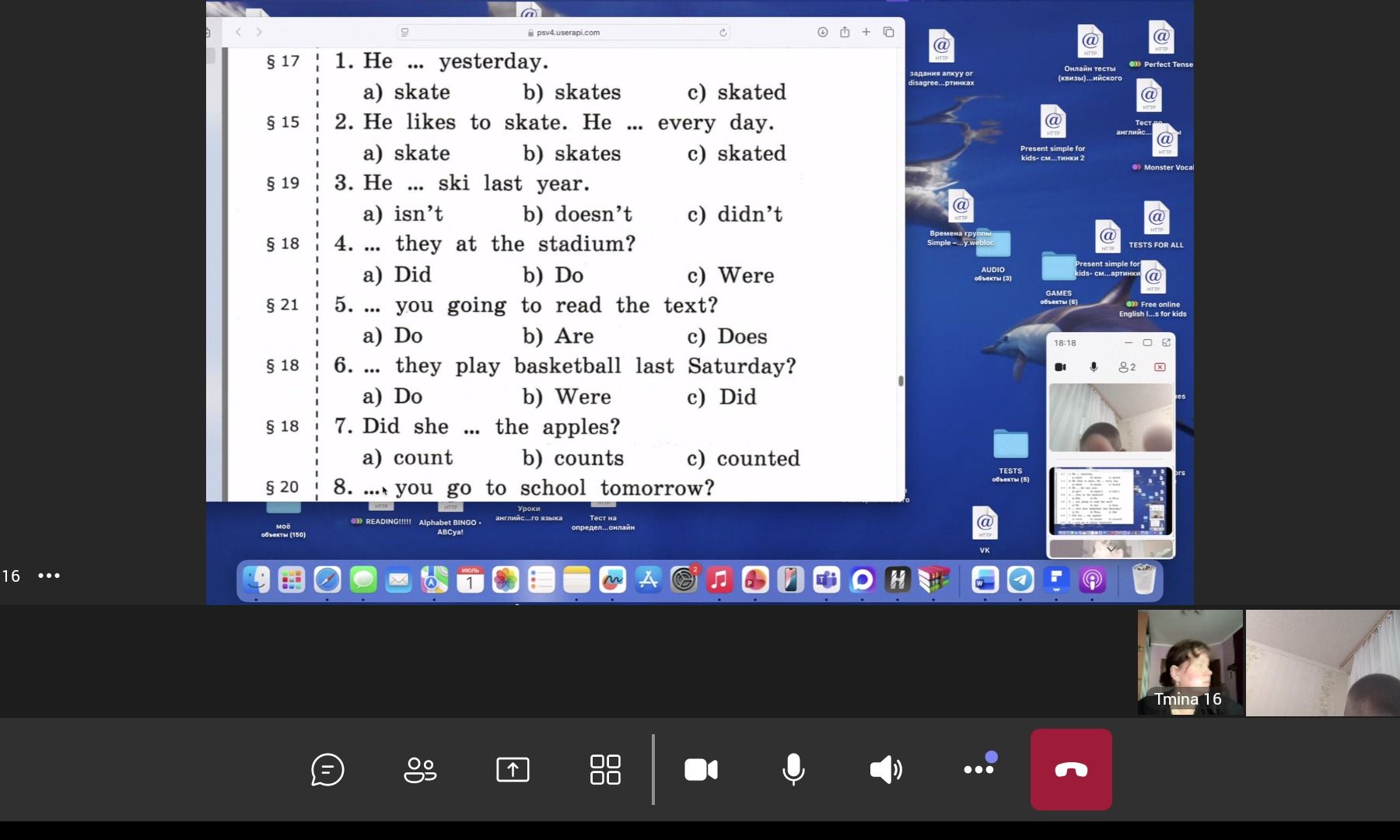This screenshot has height=840, width=1400.
Task: Hang up the call with red button
Action: pyautogui.click(x=1071, y=769)
